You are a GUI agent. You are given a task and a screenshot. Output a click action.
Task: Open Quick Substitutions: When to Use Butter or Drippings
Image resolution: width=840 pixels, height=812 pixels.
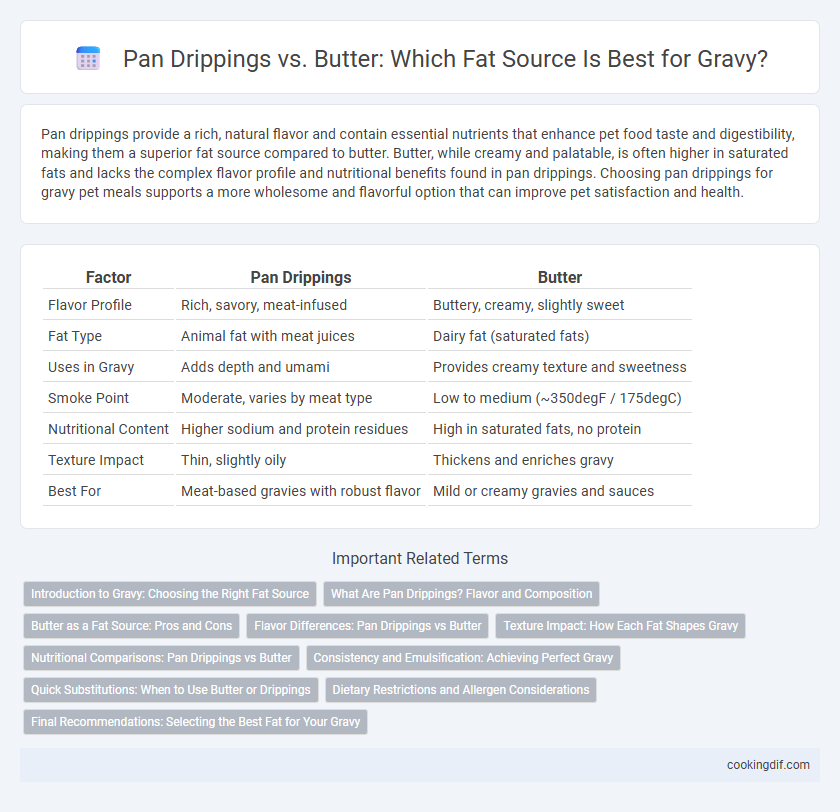click(171, 690)
